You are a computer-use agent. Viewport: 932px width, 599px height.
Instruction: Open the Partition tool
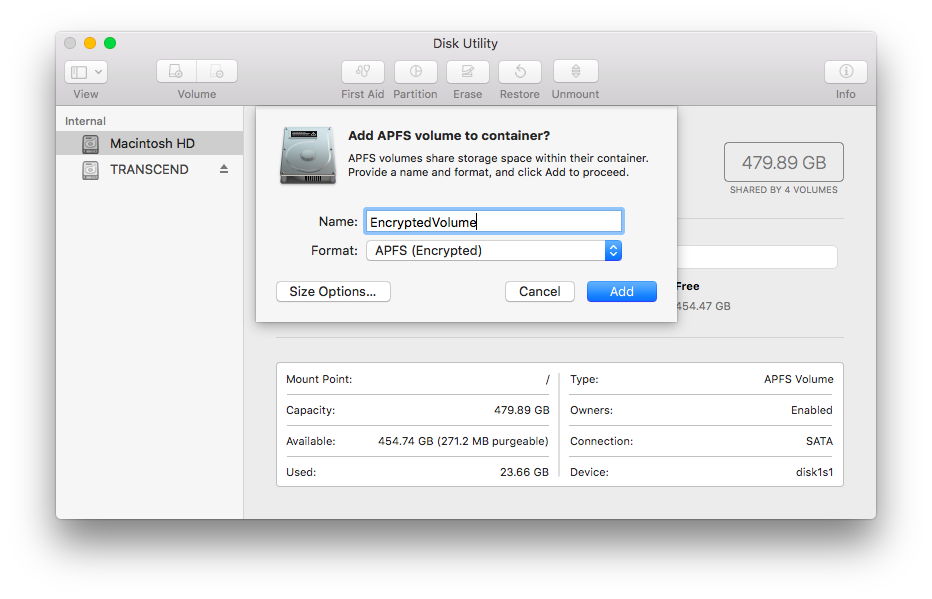click(x=415, y=72)
